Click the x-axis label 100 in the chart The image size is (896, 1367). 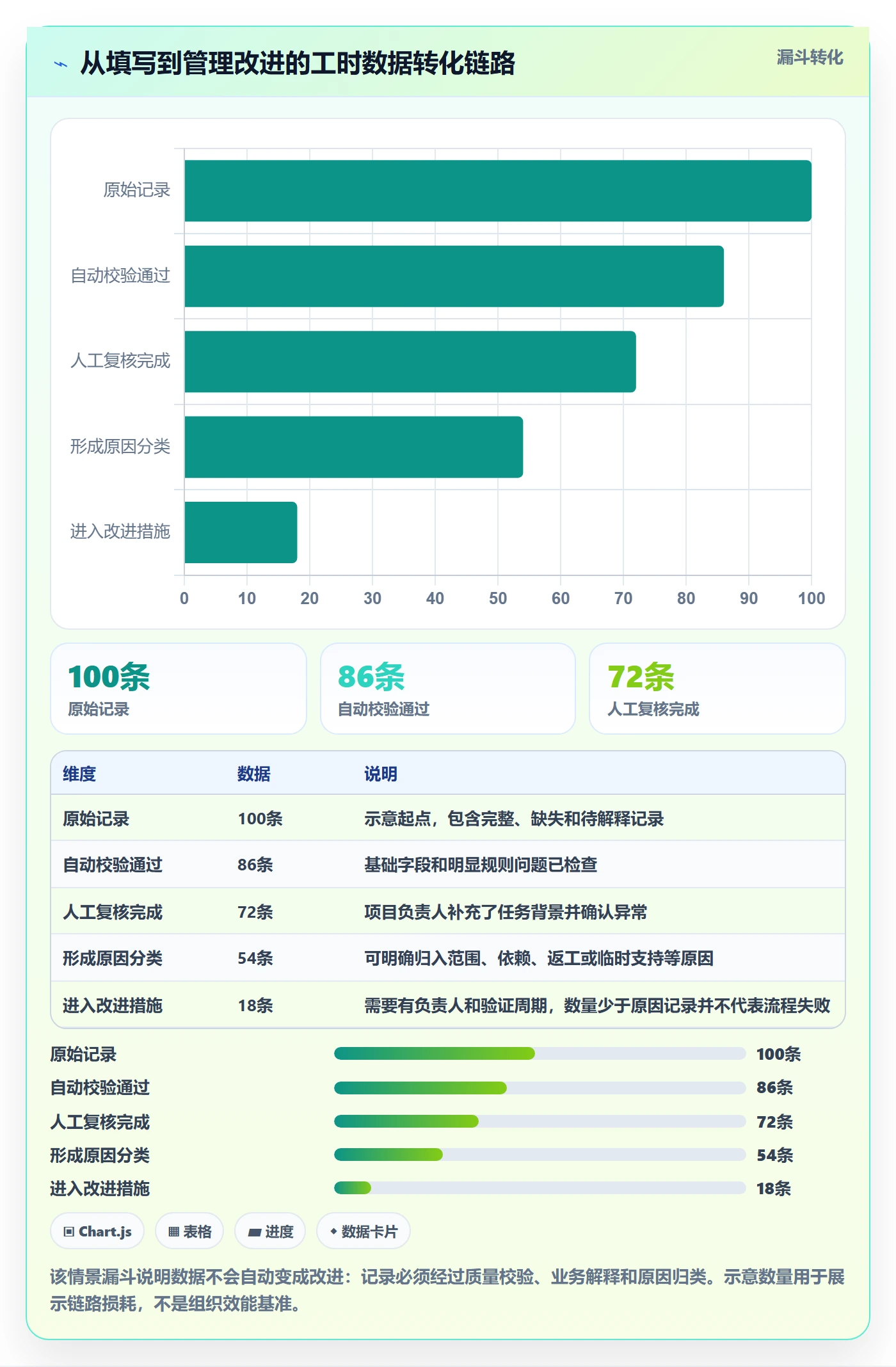[812, 598]
